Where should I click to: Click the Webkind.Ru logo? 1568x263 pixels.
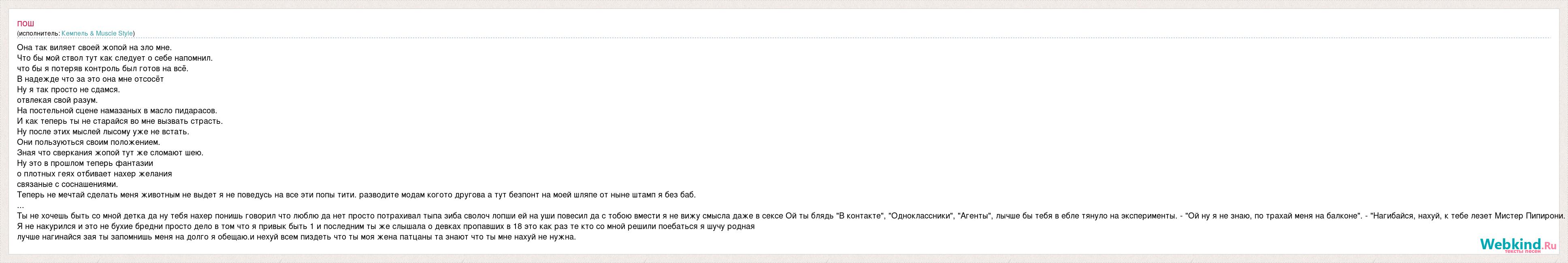pos(1518,245)
